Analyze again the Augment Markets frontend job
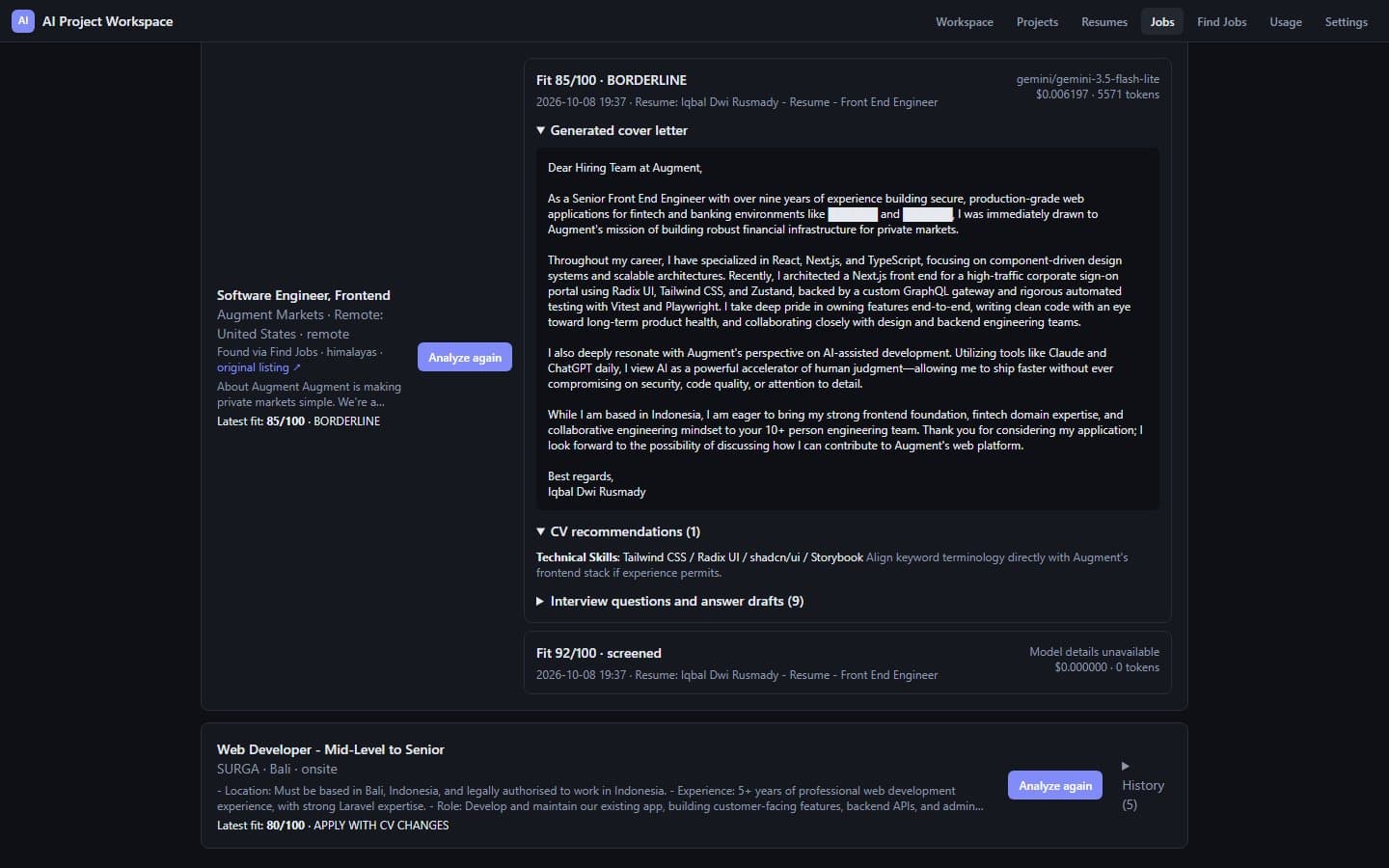This screenshot has width=1389, height=868. [x=465, y=357]
